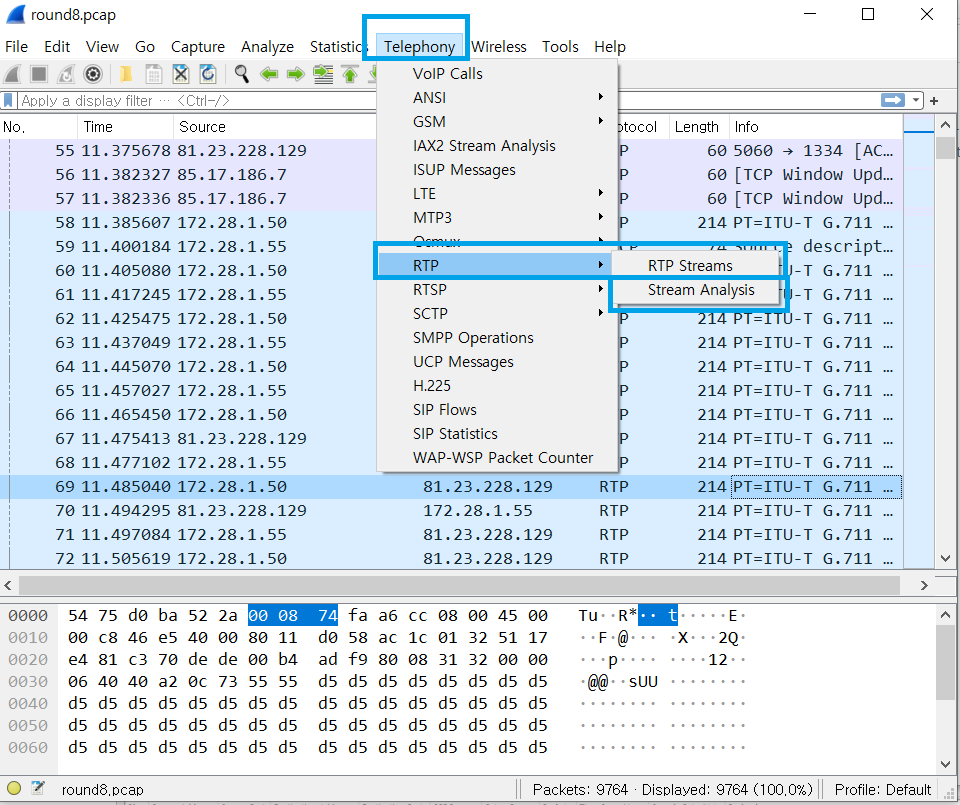Reload this file with the circular arrow icon
Image resolution: width=960 pixels, height=805 pixels.
point(208,74)
